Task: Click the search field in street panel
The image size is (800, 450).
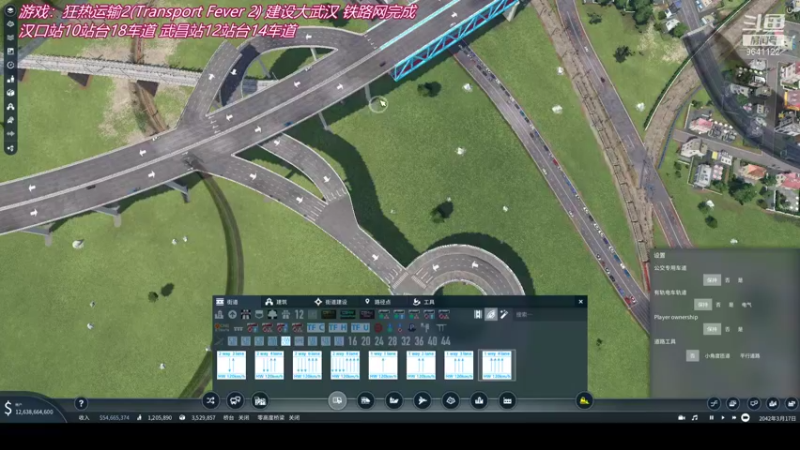Action: (x=548, y=315)
